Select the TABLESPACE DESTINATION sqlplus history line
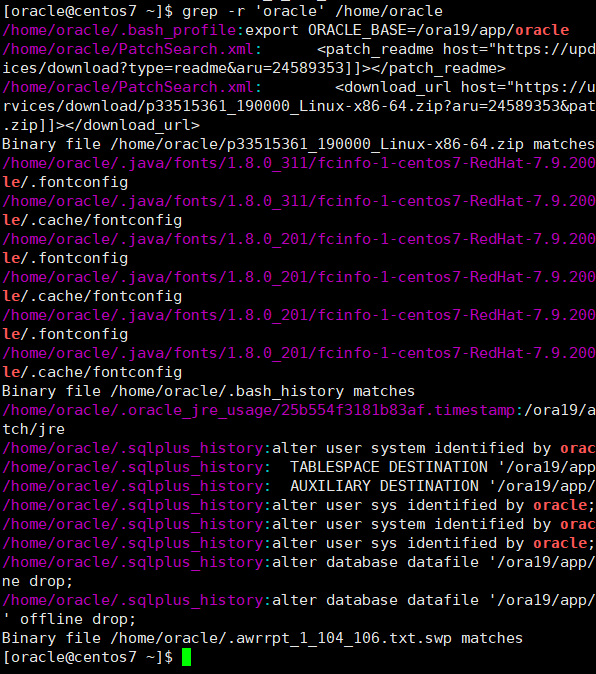The image size is (596, 674). click(299, 467)
